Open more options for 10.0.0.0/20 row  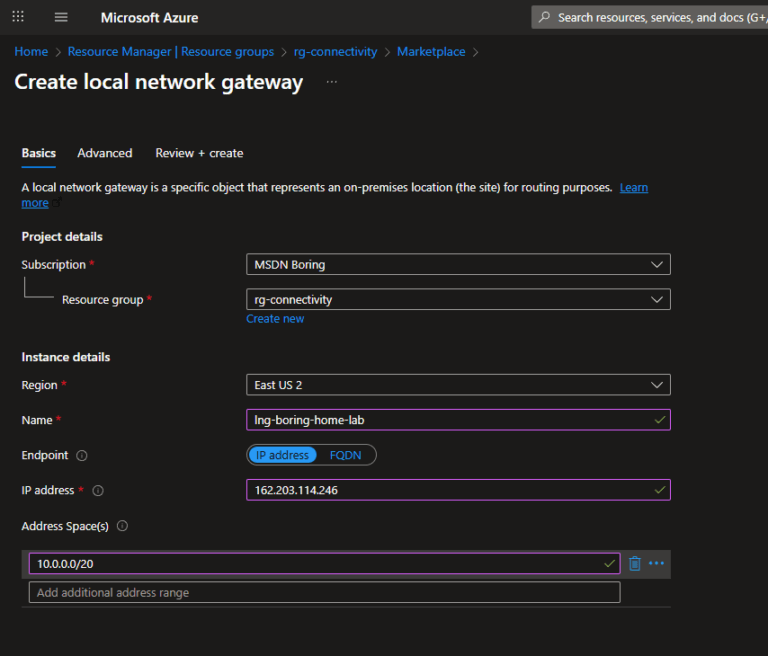(x=656, y=563)
